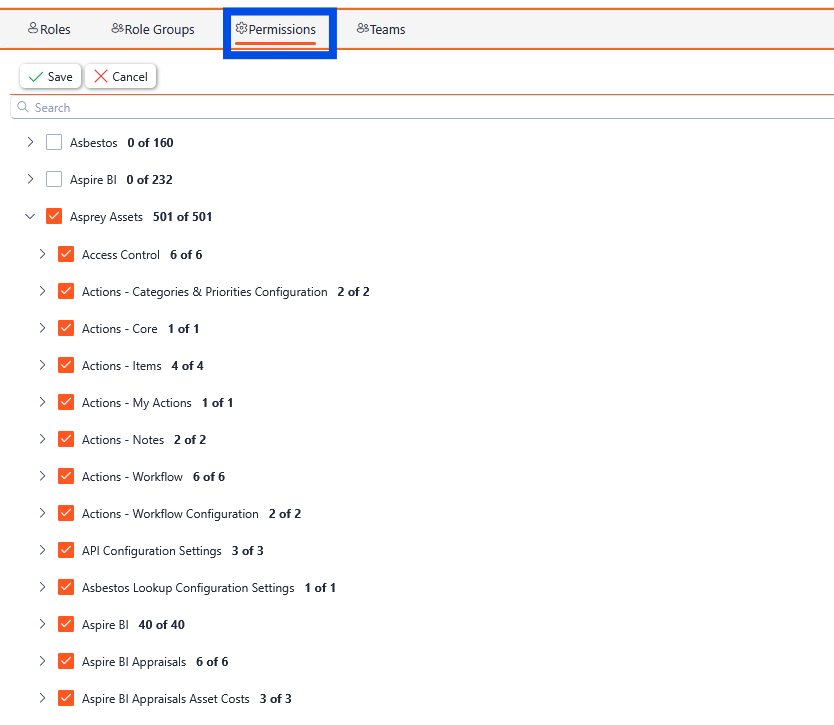Enable the top-level Aspire BI checkbox
The width and height of the screenshot is (834, 725).
[x=54, y=180]
